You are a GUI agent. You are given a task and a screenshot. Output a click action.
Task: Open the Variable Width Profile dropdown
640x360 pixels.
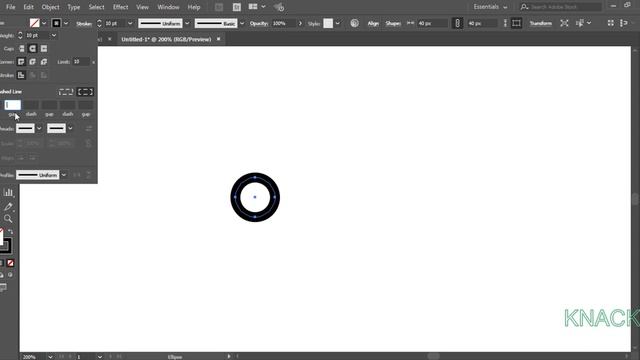point(187,23)
